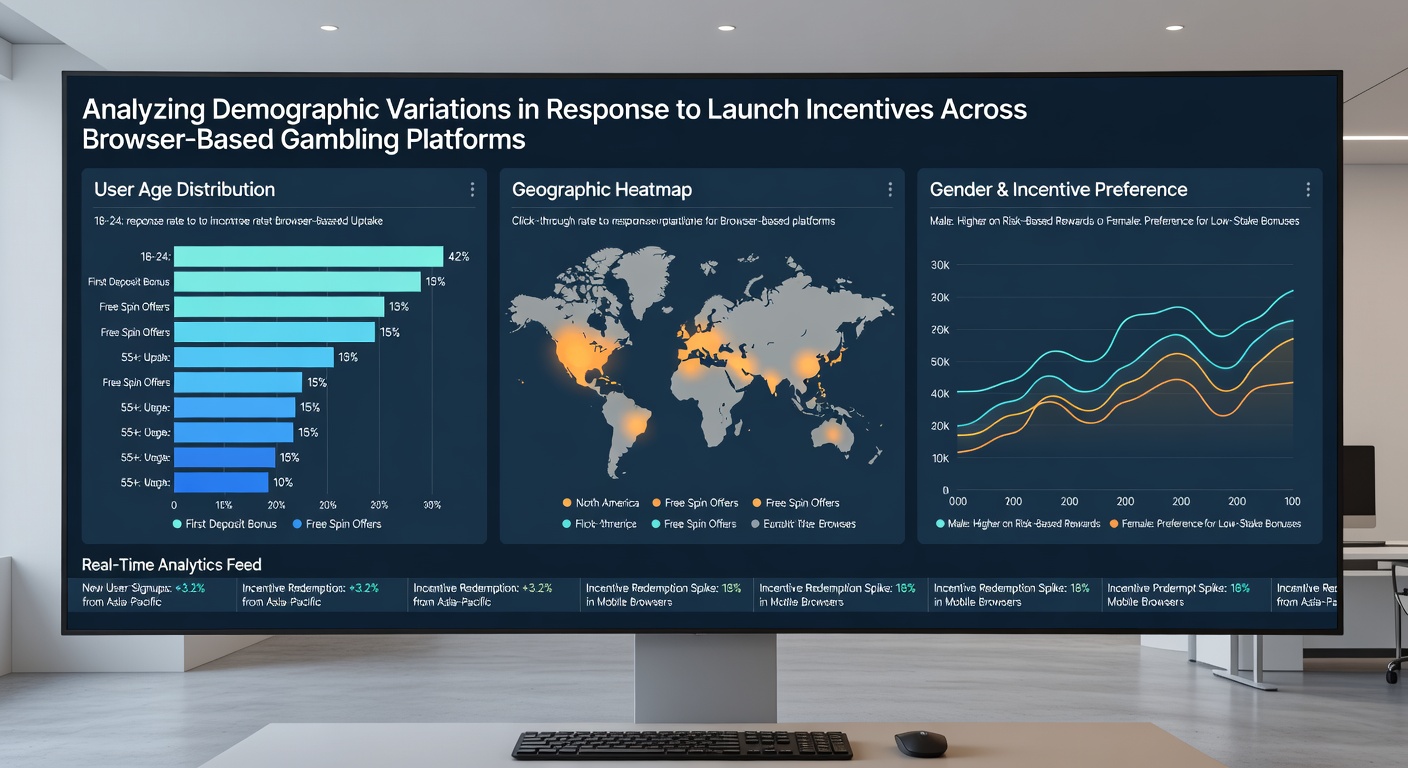Click the First Deposit Bonus bar row label

(x=129, y=282)
